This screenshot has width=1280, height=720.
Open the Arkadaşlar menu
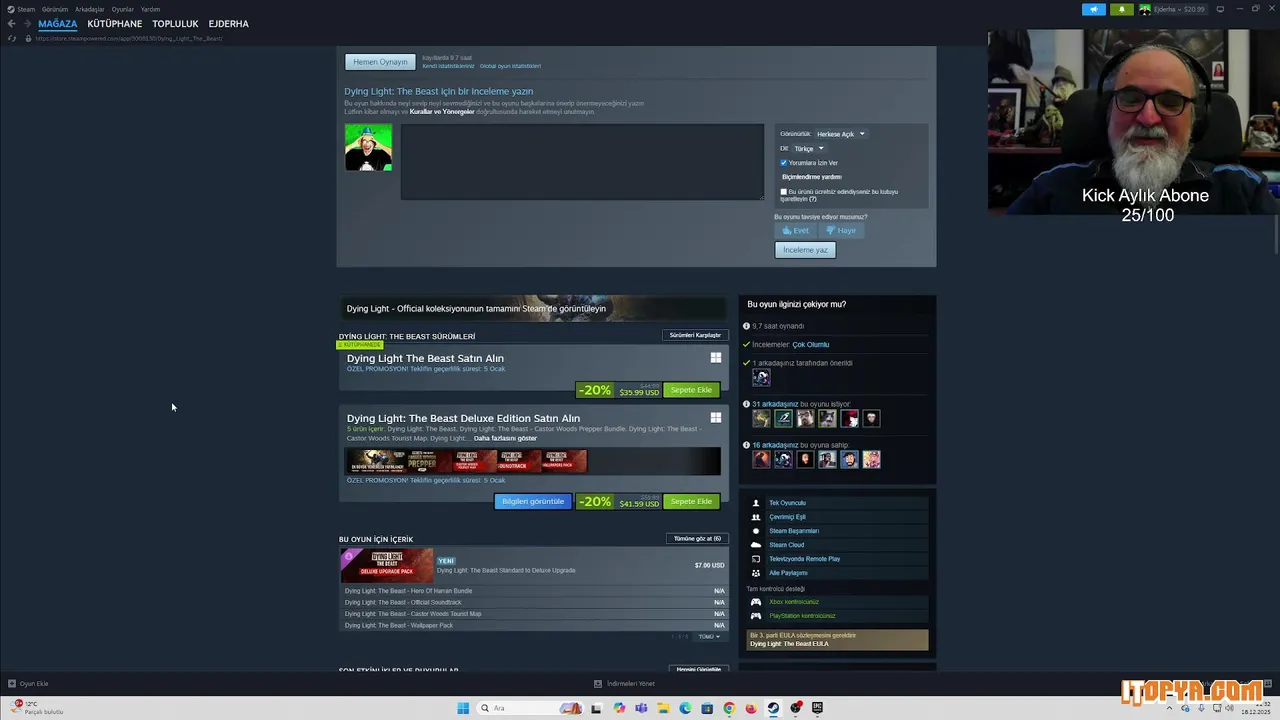click(x=90, y=9)
